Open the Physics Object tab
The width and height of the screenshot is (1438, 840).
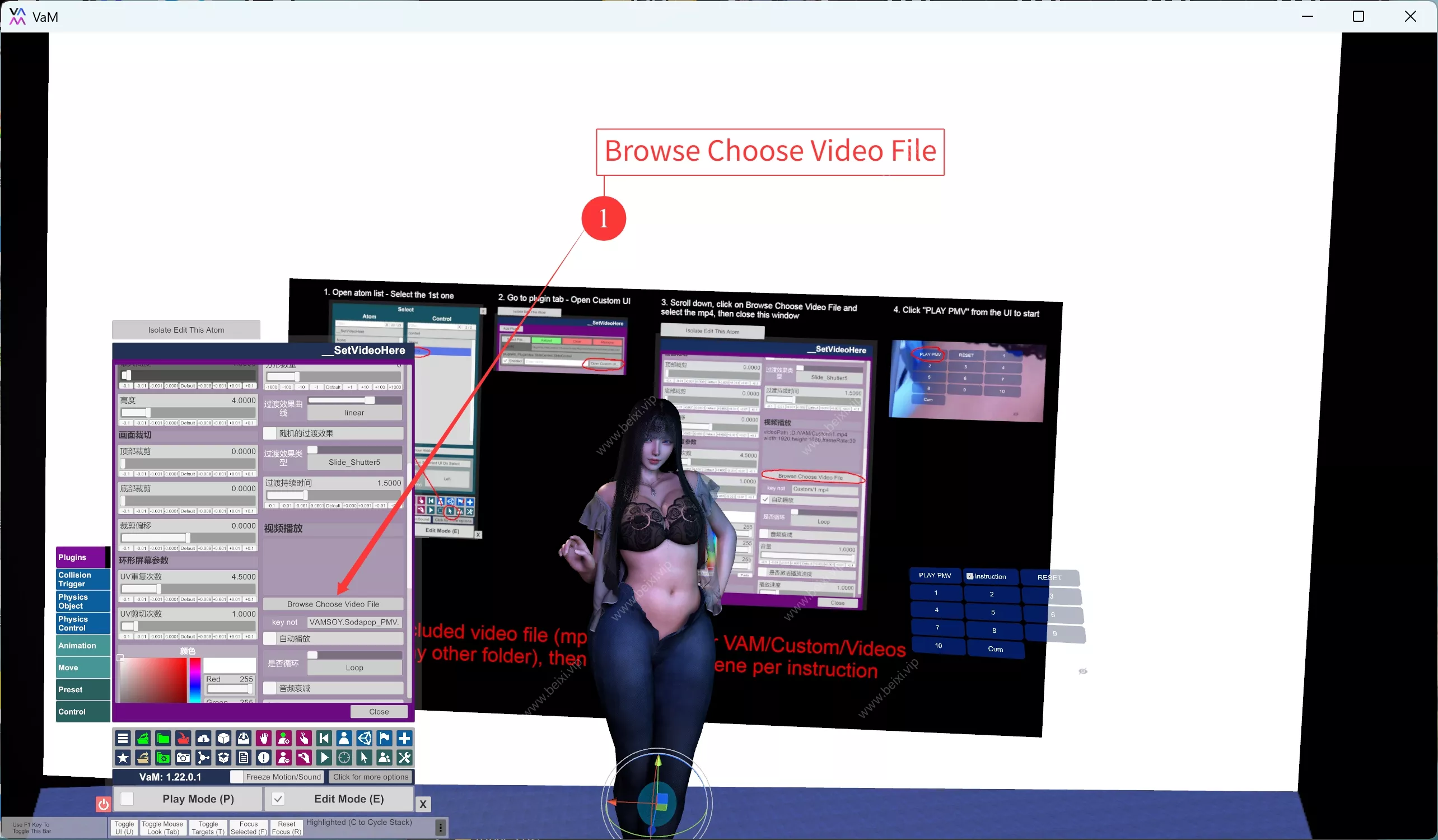(83, 601)
